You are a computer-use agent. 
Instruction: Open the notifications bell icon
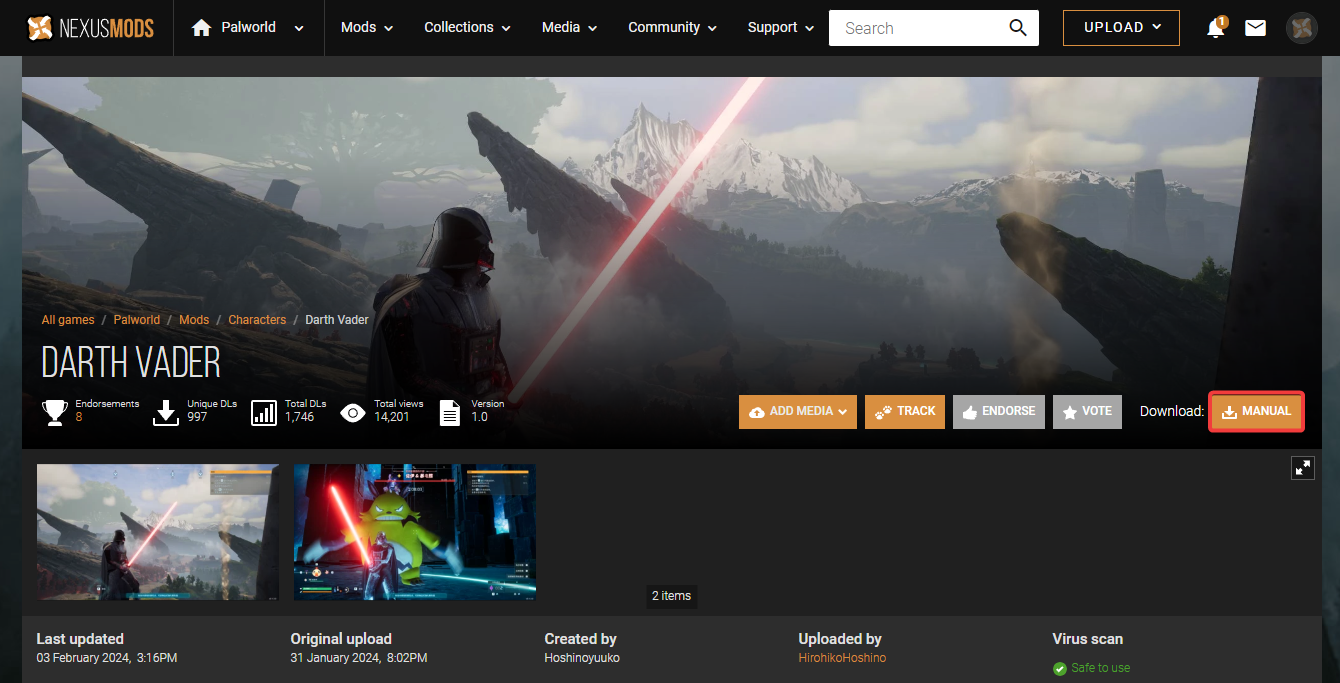(x=1215, y=28)
